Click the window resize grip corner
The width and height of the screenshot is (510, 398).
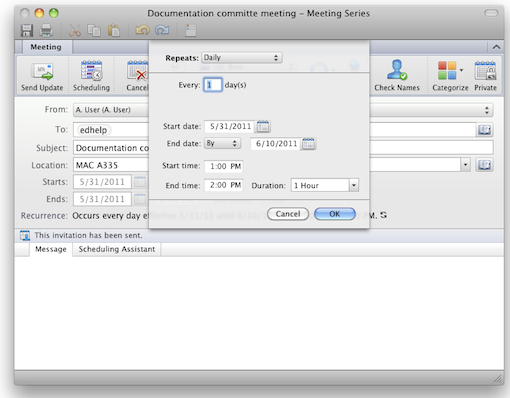pyautogui.click(x=498, y=379)
